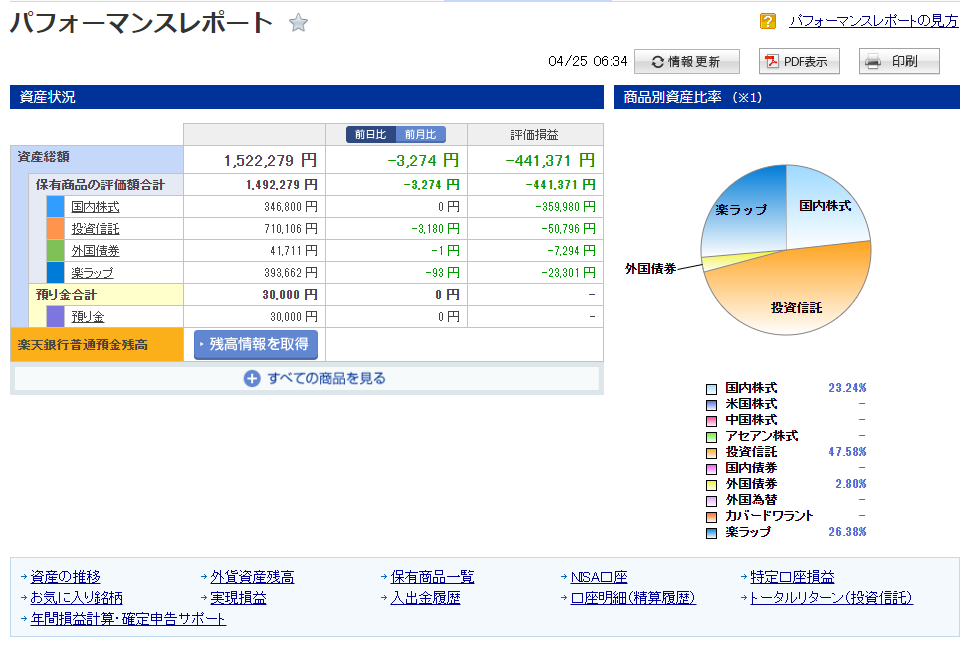Open the 外国債券 link in asset table
969x647 pixels.
[95, 251]
